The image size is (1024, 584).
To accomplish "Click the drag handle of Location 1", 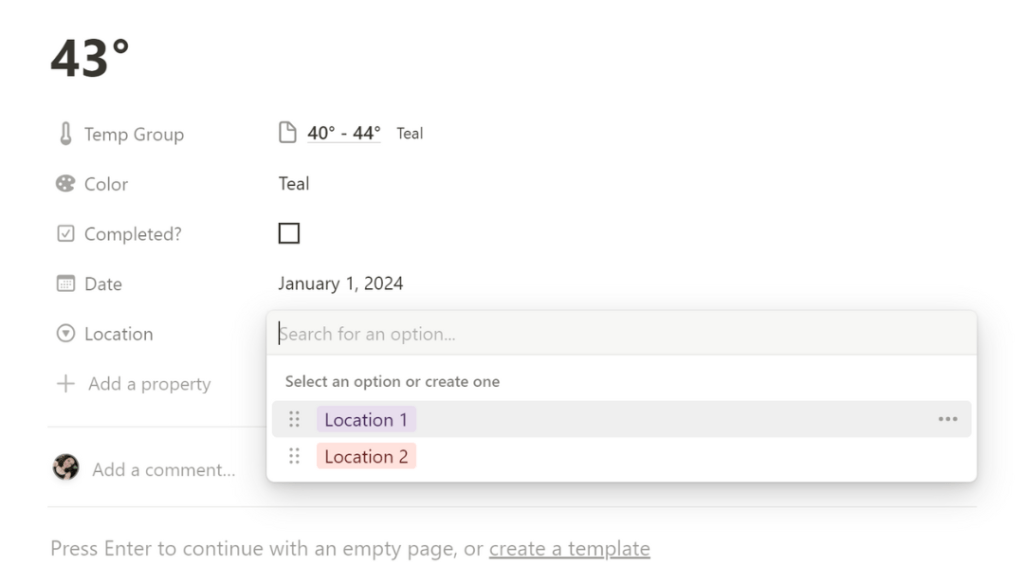I will (294, 420).
